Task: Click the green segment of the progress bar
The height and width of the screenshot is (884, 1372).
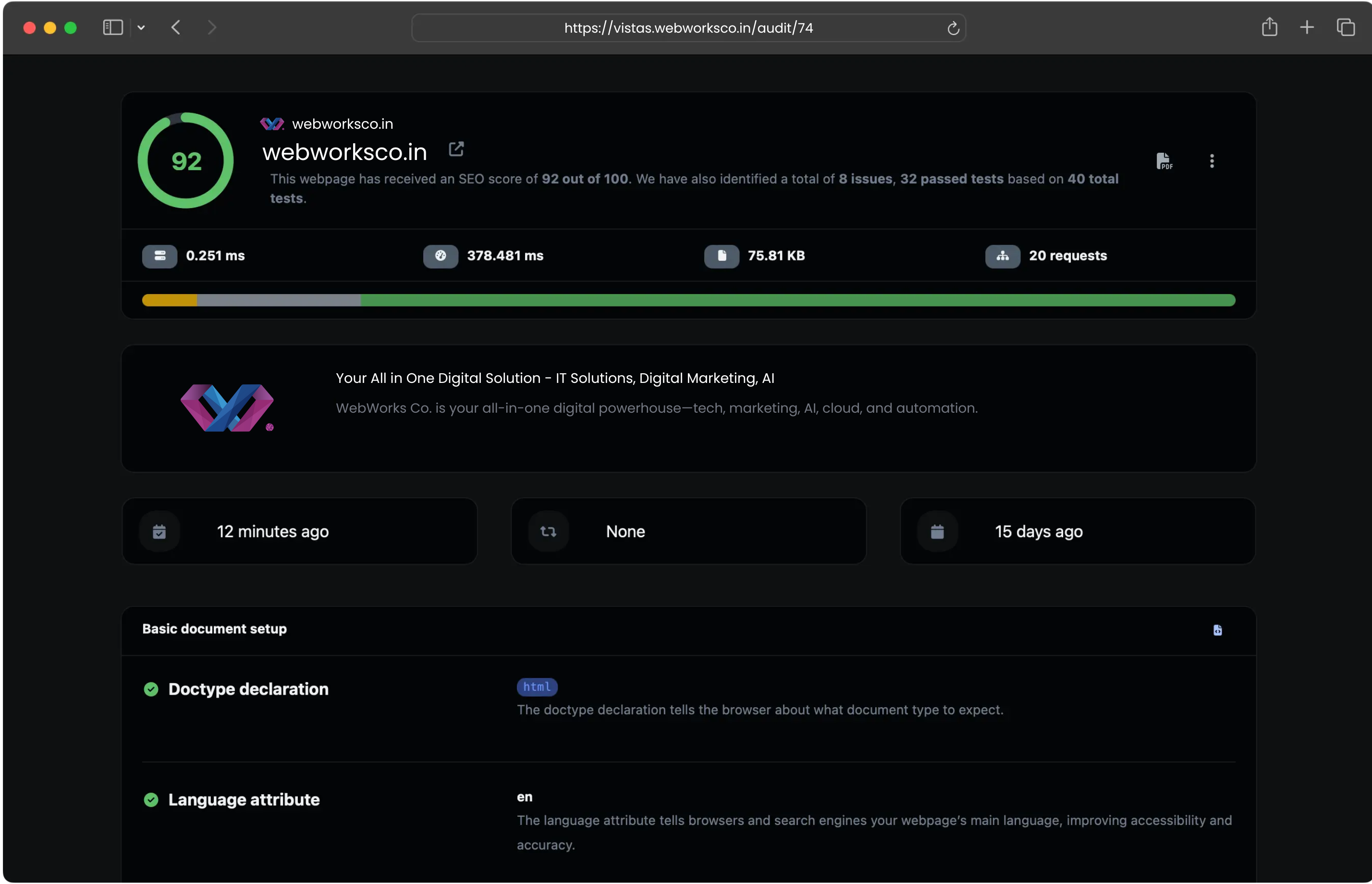Action: click(x=797, y=300)
